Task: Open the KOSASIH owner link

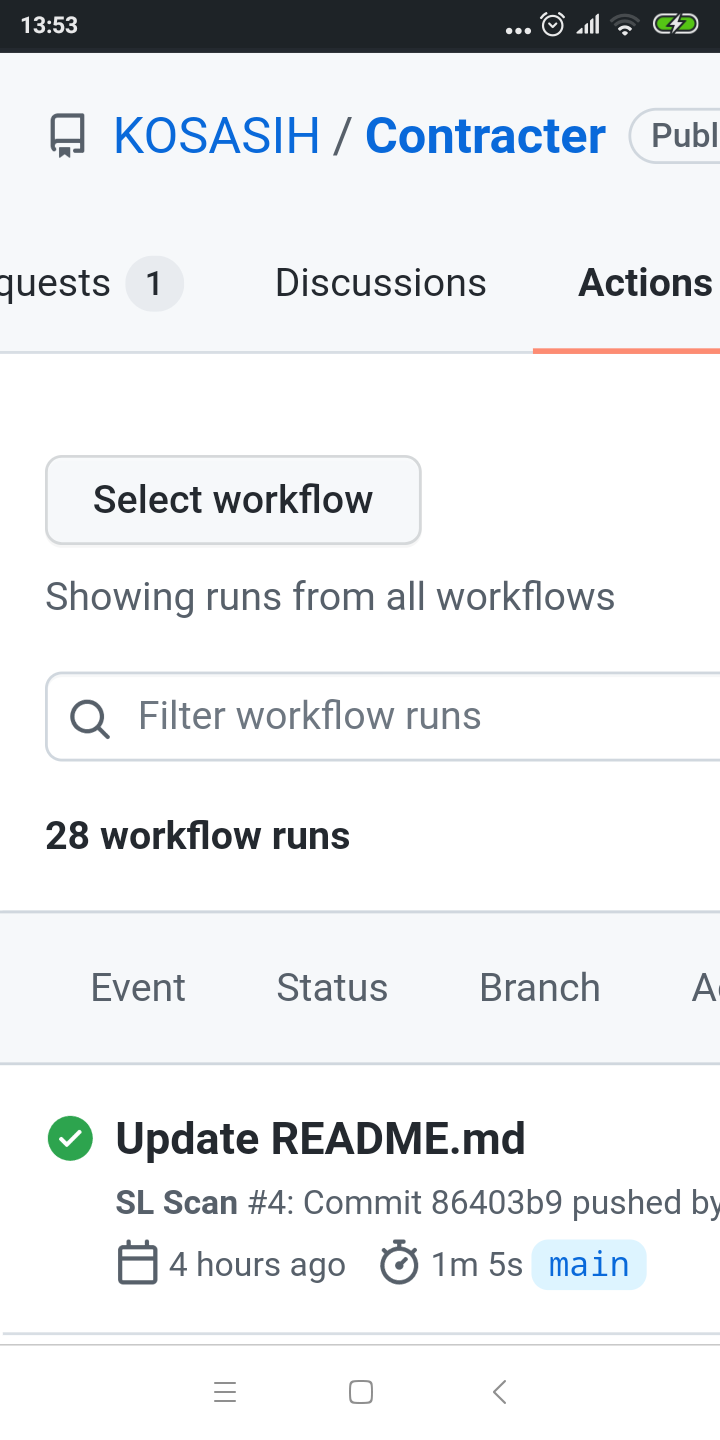Action: click(217, 136)
